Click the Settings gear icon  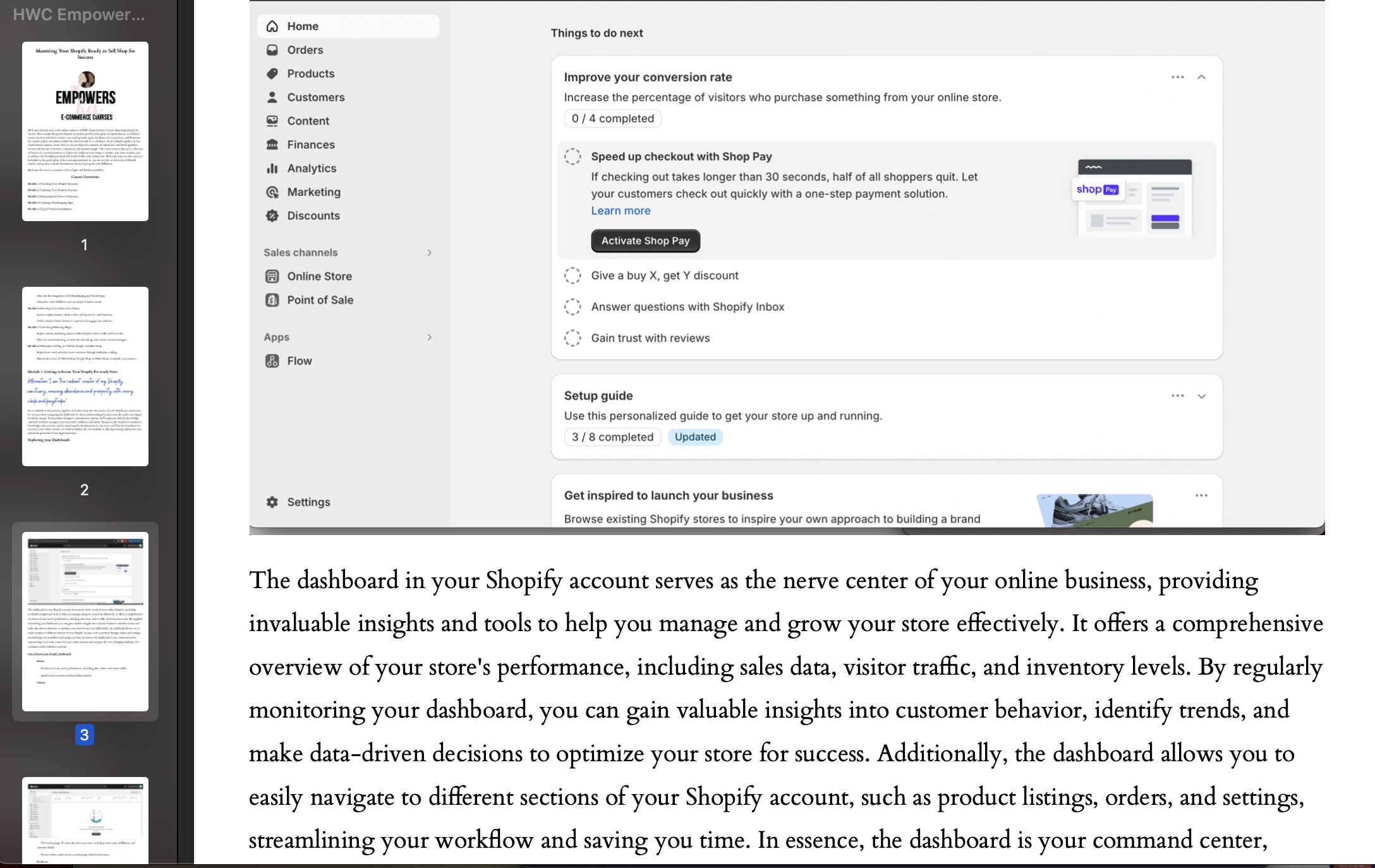coord(272,502)
